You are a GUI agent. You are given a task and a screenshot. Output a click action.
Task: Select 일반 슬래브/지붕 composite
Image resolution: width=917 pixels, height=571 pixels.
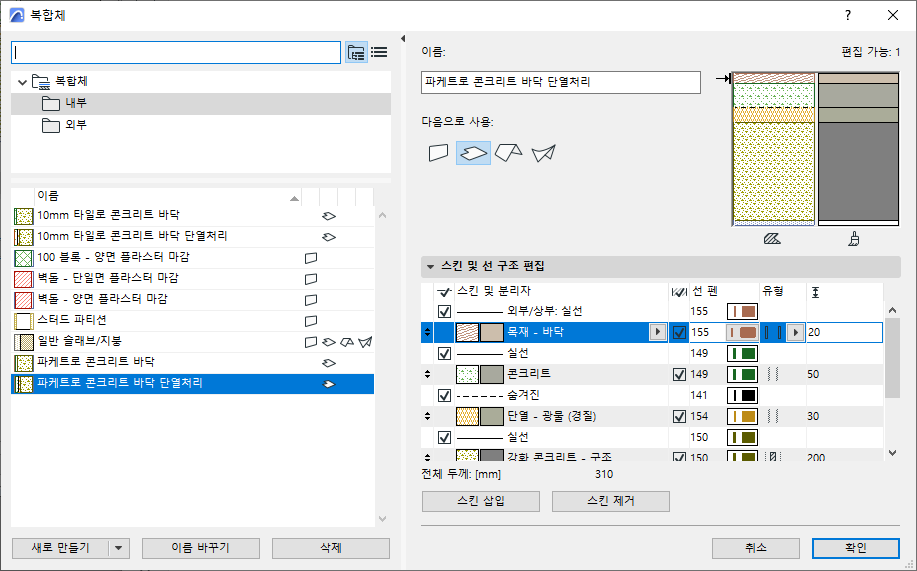pos(192,342)
